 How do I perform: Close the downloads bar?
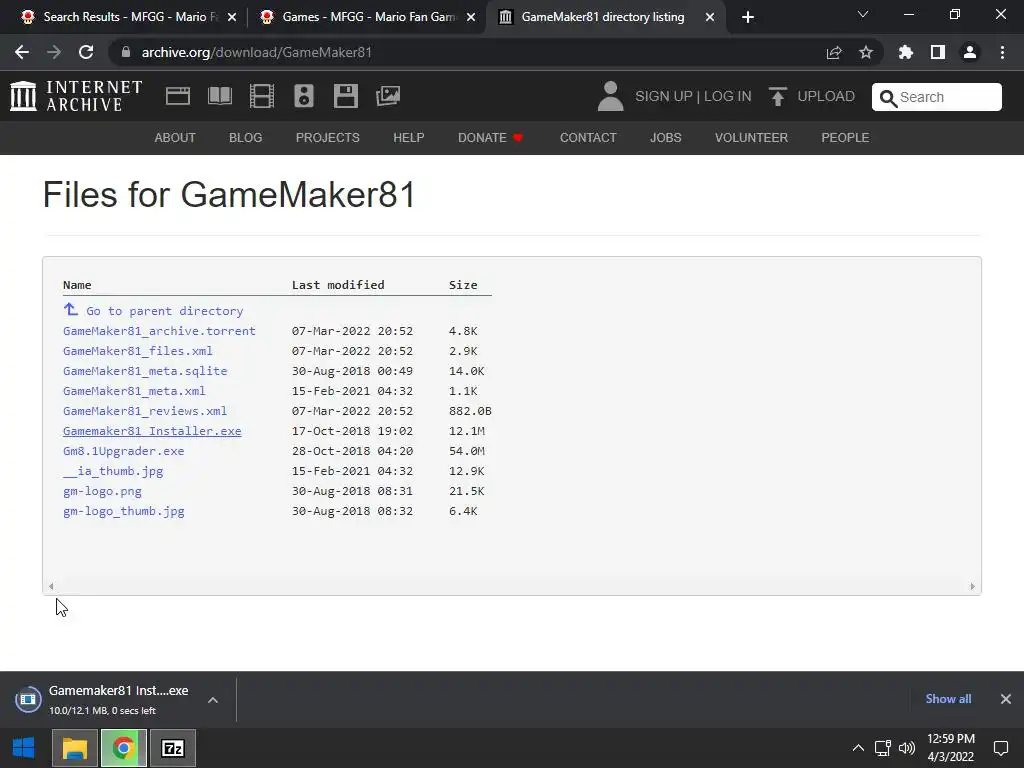click(x=1006, y=699)
